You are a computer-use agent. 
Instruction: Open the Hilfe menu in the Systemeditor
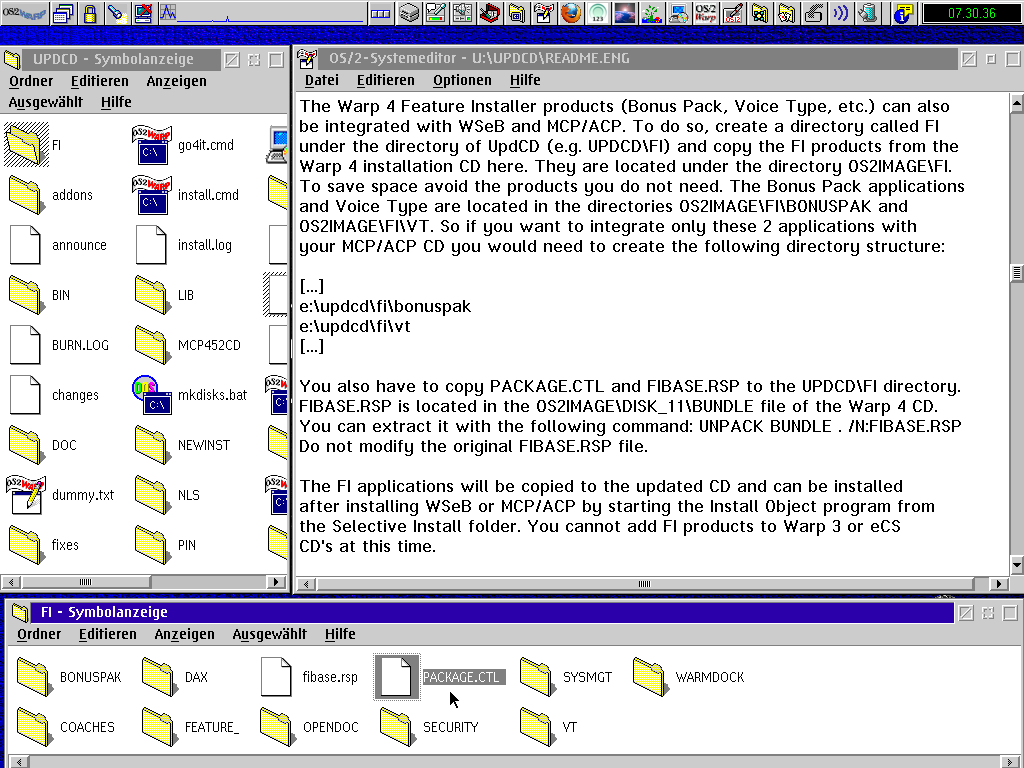(525, 80)
